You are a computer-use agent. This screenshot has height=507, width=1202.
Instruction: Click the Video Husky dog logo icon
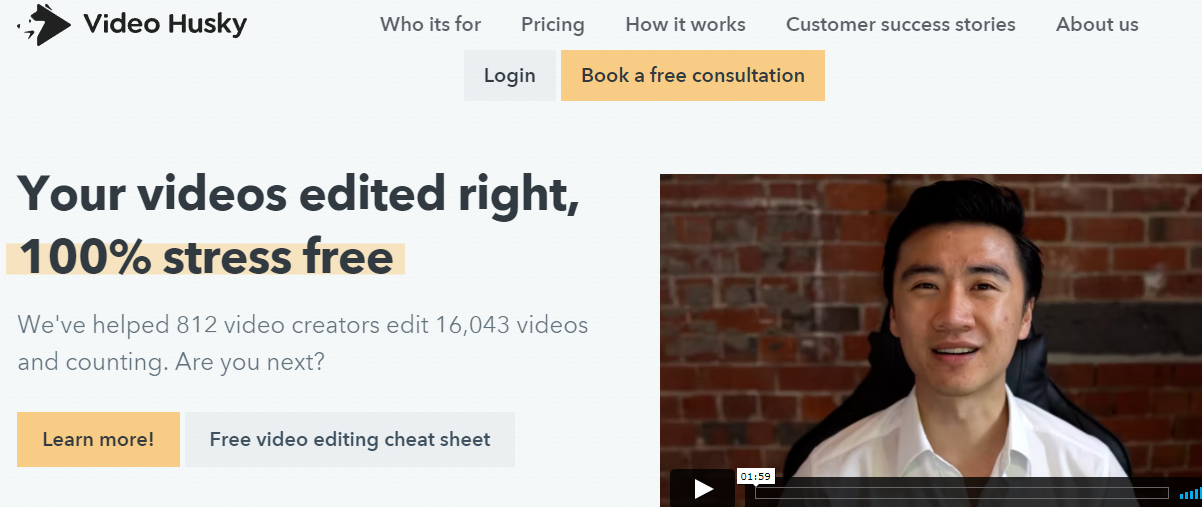44,25
